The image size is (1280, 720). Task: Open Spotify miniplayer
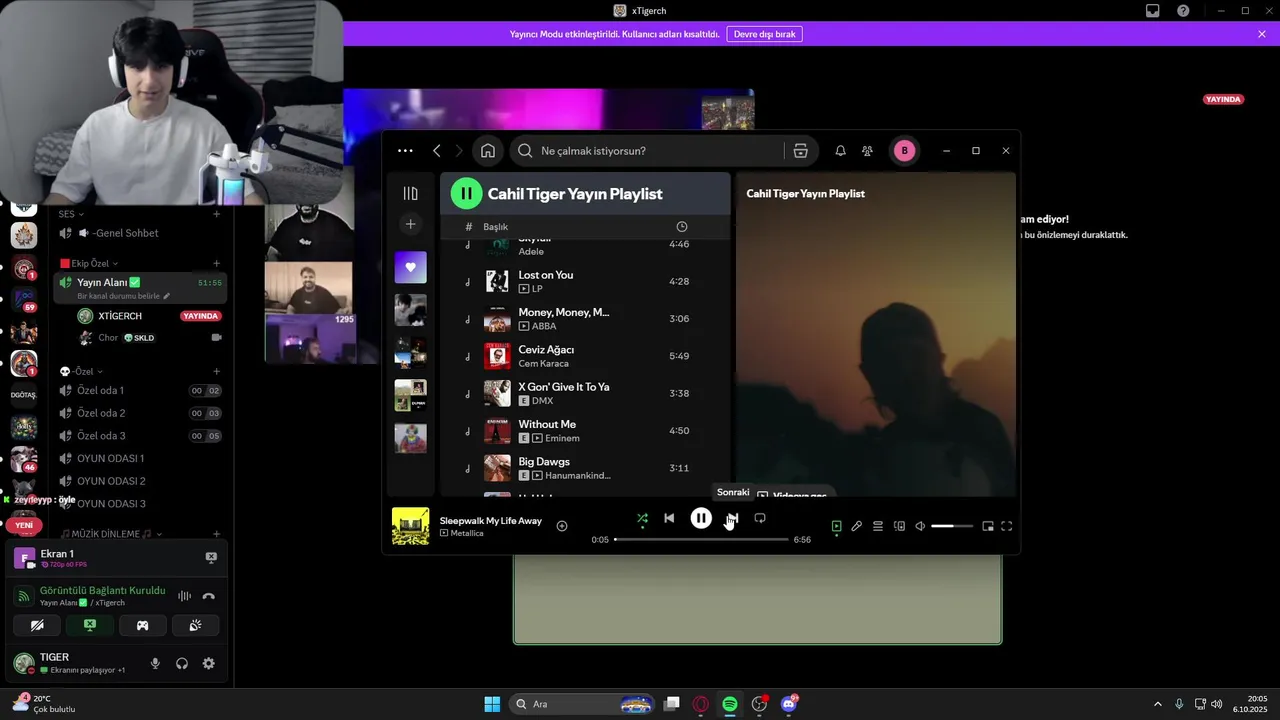988,526
